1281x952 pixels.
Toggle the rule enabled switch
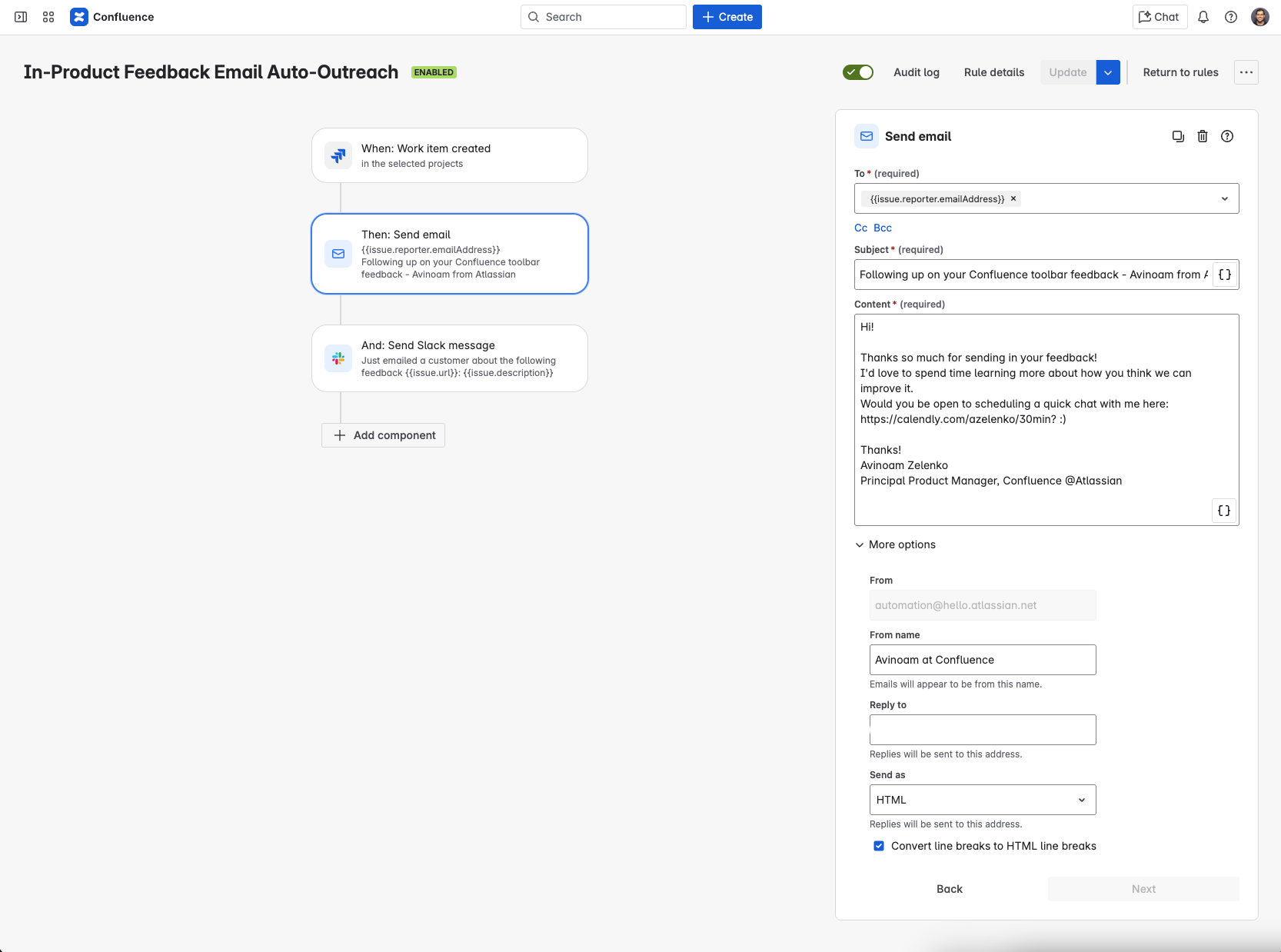[x=858, y=72]
